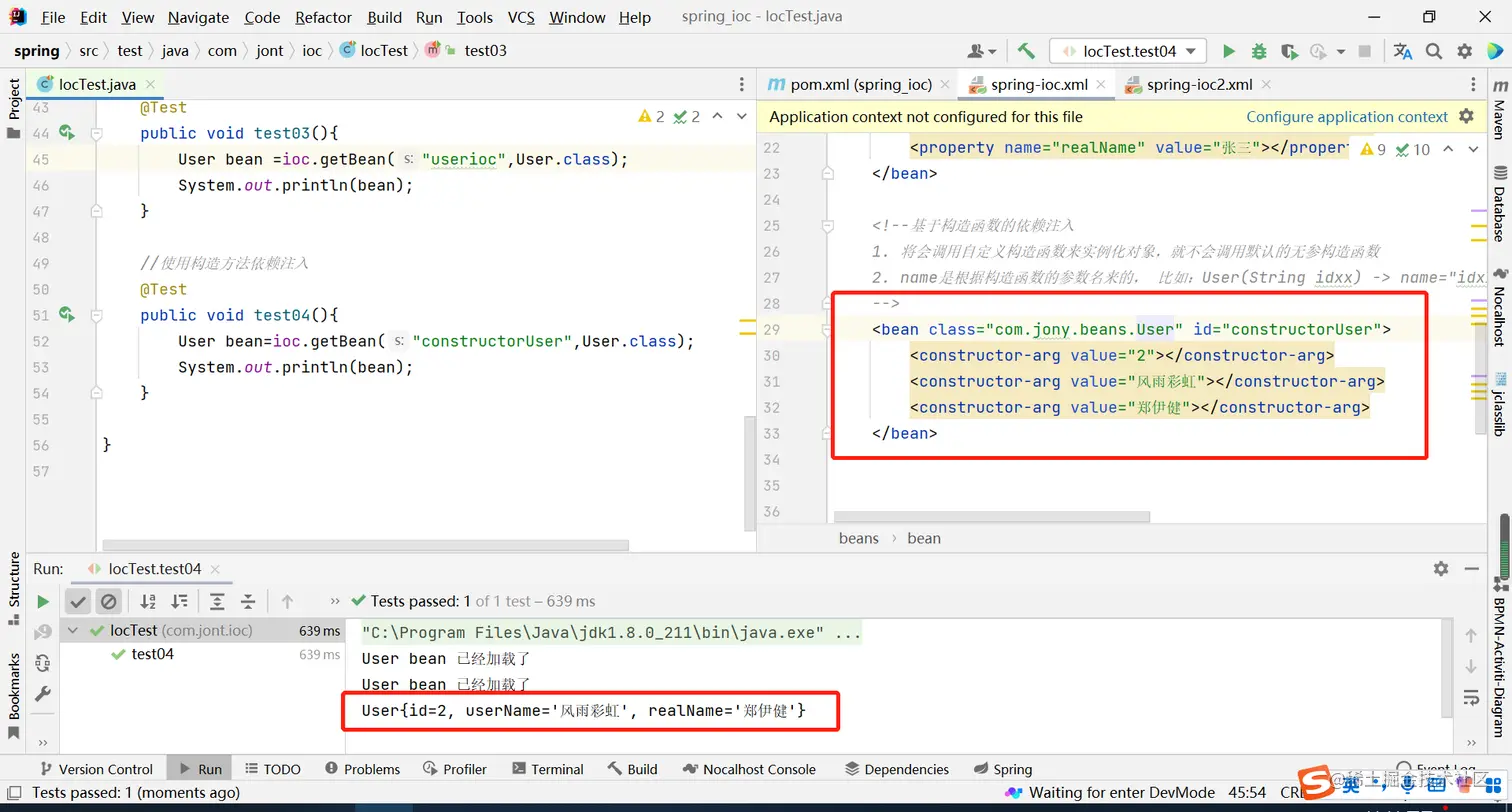Image resolution: width=1512 pixels, height=812 pixels.
Task: Expand all test results in the Run toolbar
Action: click(217, 601)
